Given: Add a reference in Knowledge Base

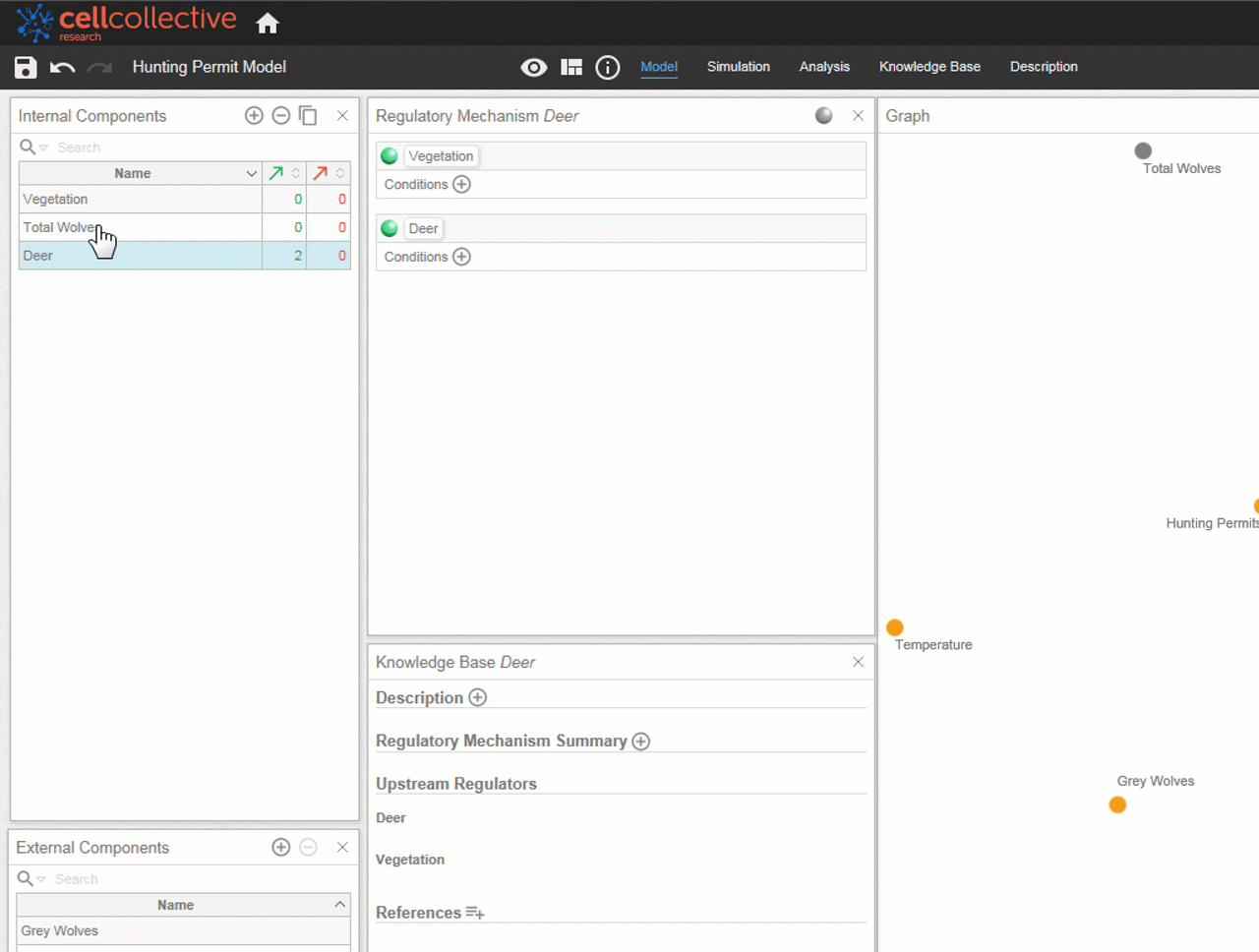Looking at the screenshot, I should click(475, 913).
